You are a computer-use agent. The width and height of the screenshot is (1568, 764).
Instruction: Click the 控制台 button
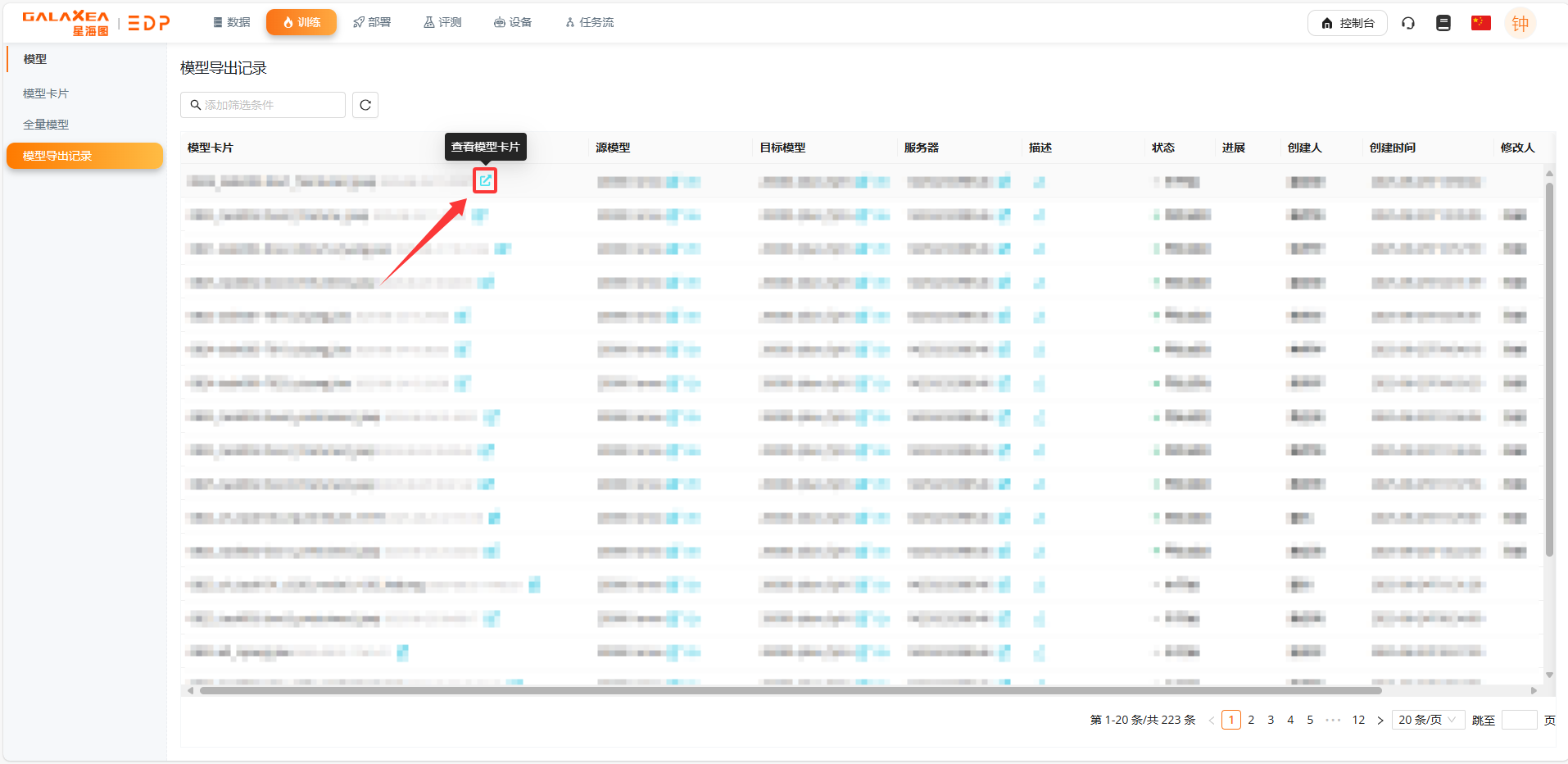(1347, 23)
